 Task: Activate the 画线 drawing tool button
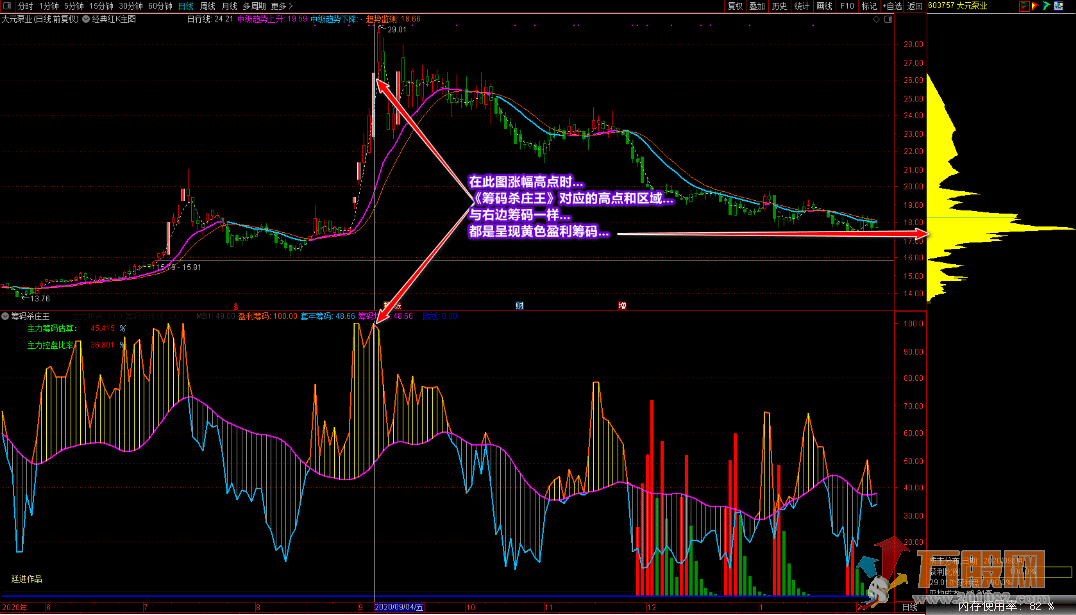(x=824, y=5)
